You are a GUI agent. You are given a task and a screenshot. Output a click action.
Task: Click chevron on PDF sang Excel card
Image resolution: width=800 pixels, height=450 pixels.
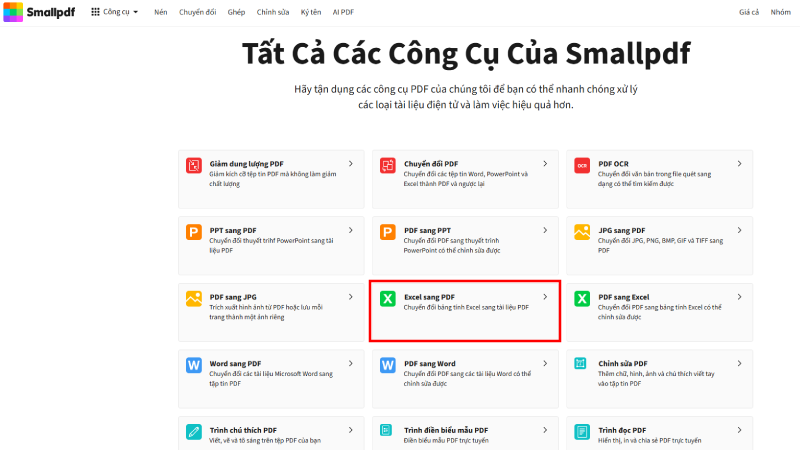(x=740, y=297)
